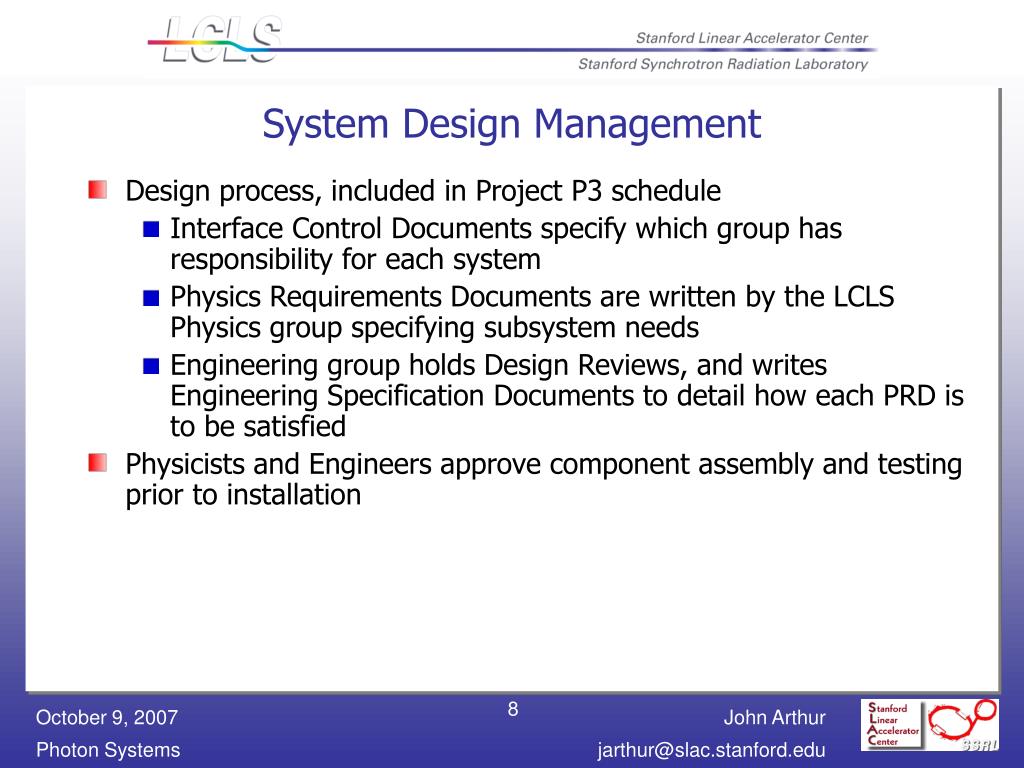This screenshot has width=1024, height=768.
Task: Click blue bullet beside 'Engineering group holds'
Action: [x=152, y=366]
